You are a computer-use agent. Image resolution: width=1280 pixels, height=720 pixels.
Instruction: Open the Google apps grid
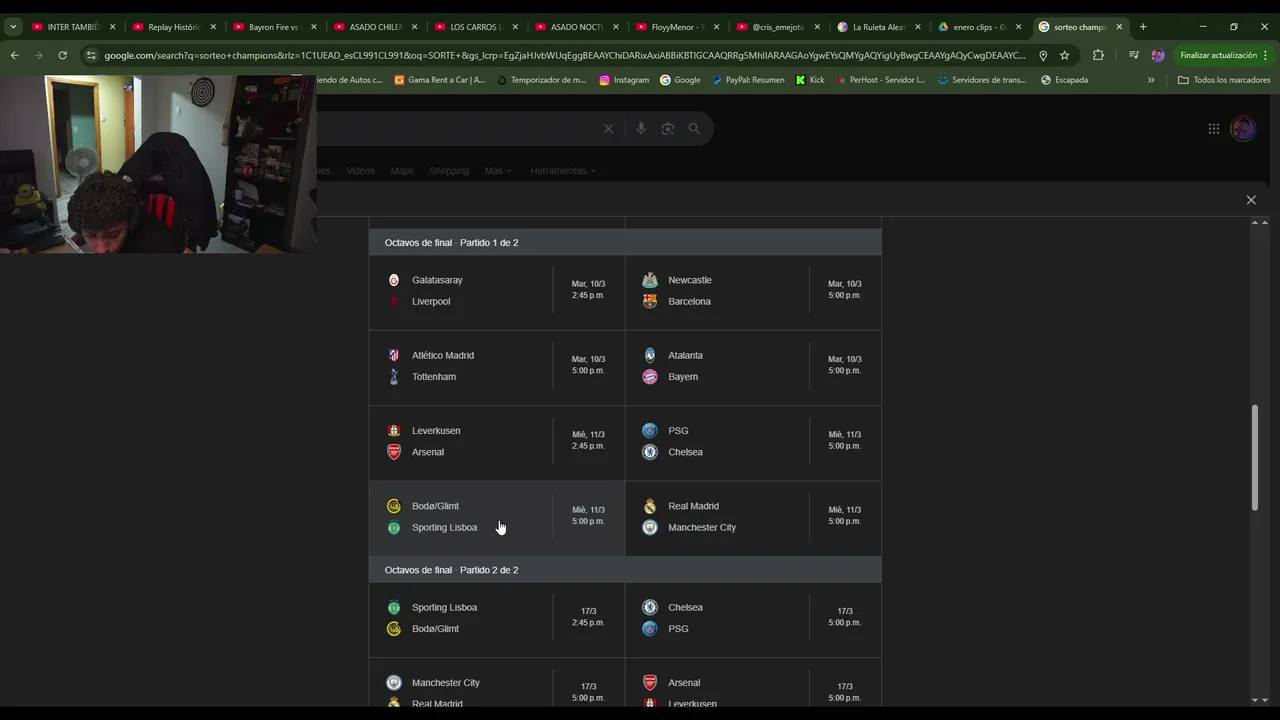tap(1213, 129)
